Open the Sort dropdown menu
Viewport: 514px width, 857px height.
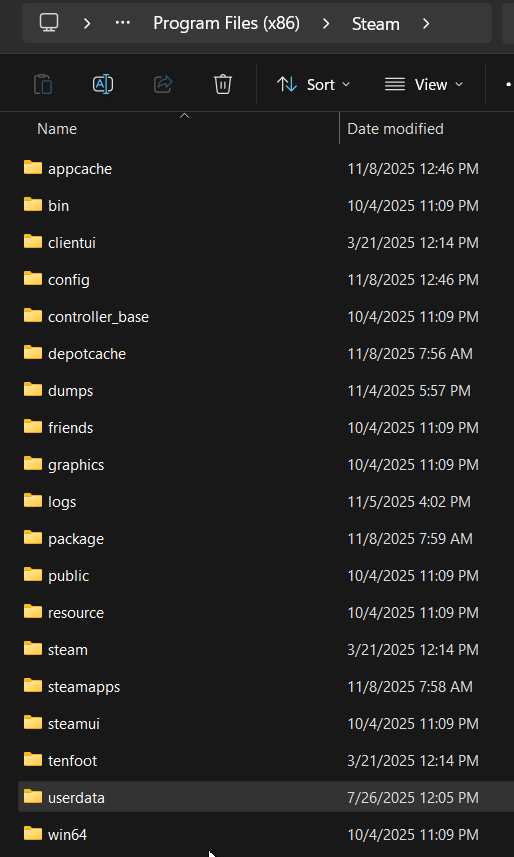click(313, 85)
